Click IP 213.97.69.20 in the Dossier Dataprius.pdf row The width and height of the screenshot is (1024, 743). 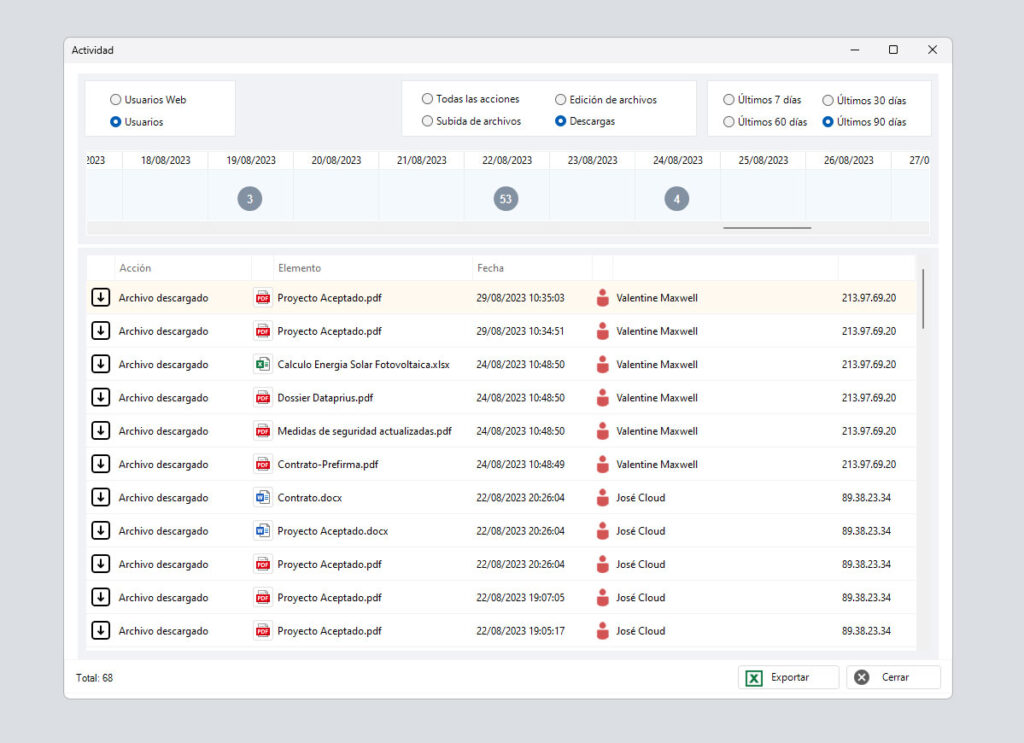[x=869, y=398]
